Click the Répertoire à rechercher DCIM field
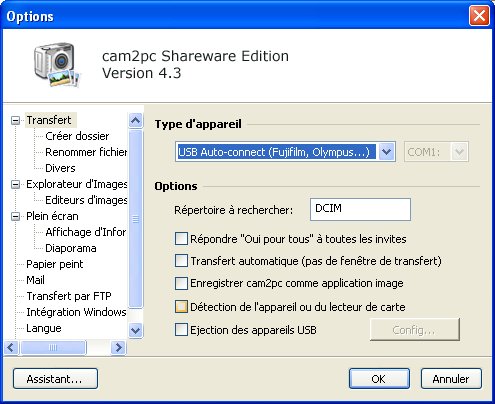 (x=360, y=209)
